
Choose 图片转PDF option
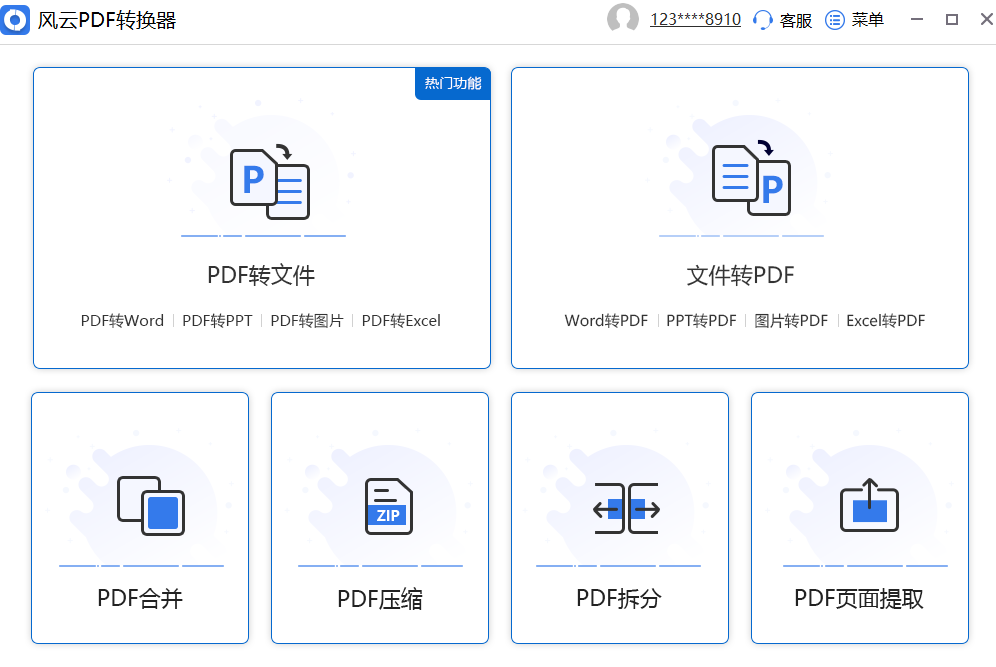791,321
